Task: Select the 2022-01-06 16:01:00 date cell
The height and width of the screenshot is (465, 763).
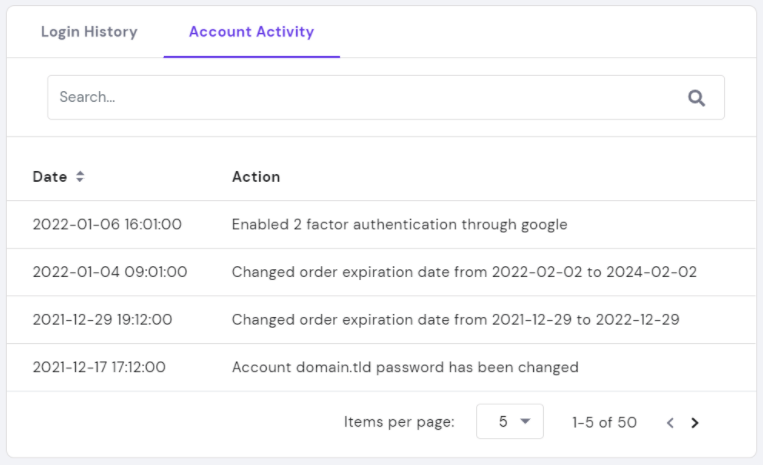Action: tap(107, 224)
